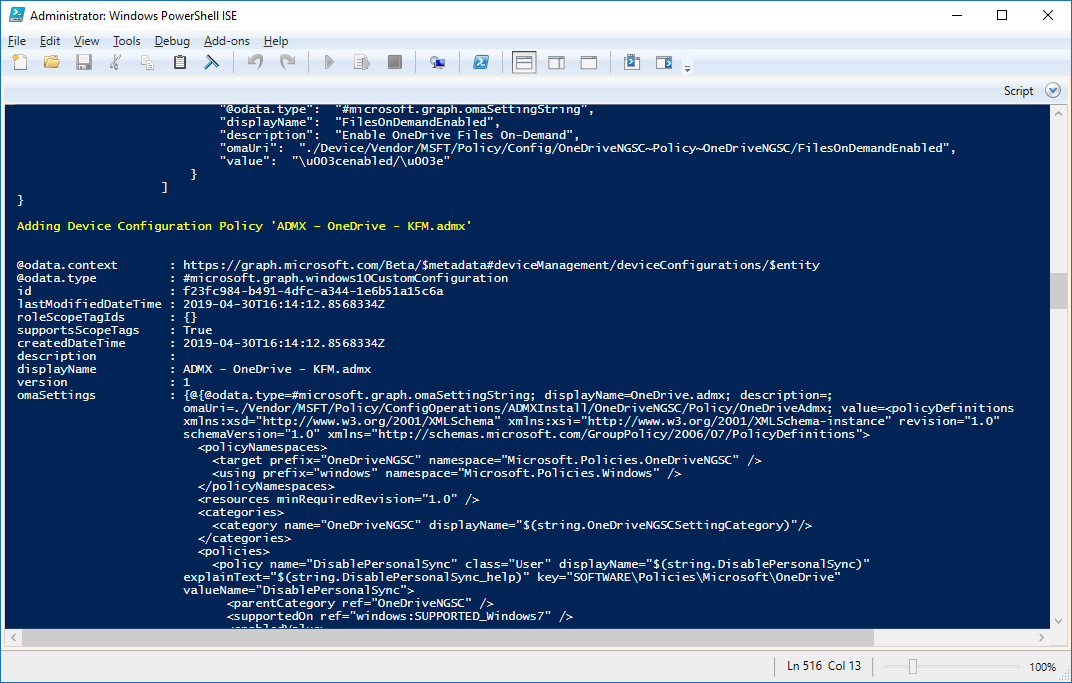This screenshot has height=683, width=1072.
Task: Open the Debug menu
Action: (172, 41)
